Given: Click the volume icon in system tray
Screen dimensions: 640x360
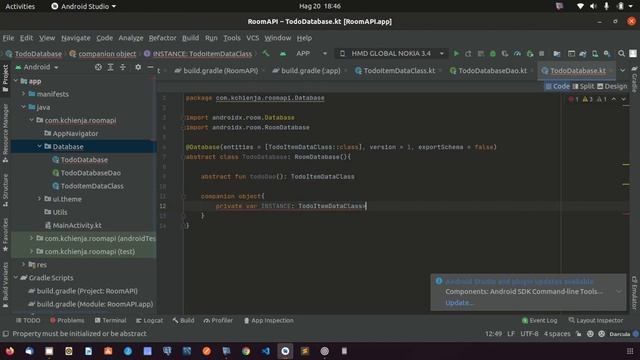Looking at the screenshot, I should point(593,6).
